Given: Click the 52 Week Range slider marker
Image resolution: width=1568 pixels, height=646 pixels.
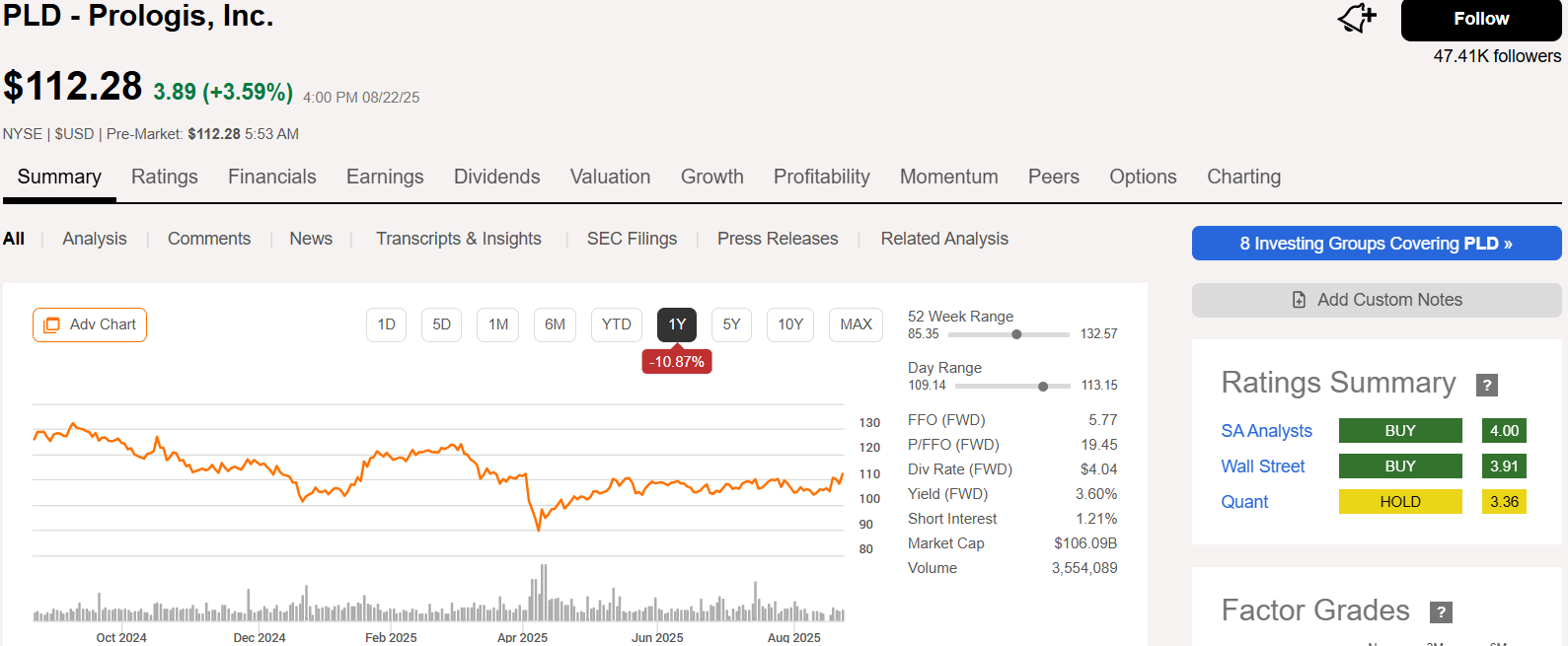Looking at the screenshot, I should (1016, 334).
